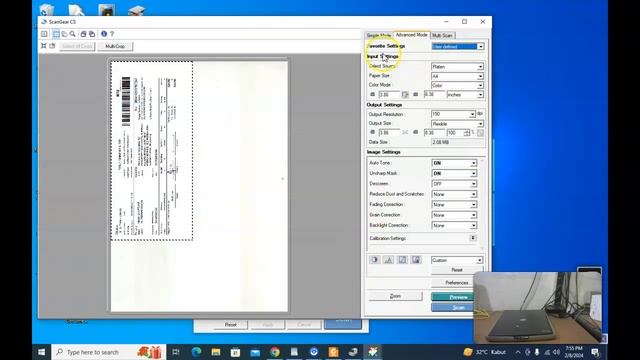Click the green Preview button
The image size is (640, 360).
(x=452, y=297)
